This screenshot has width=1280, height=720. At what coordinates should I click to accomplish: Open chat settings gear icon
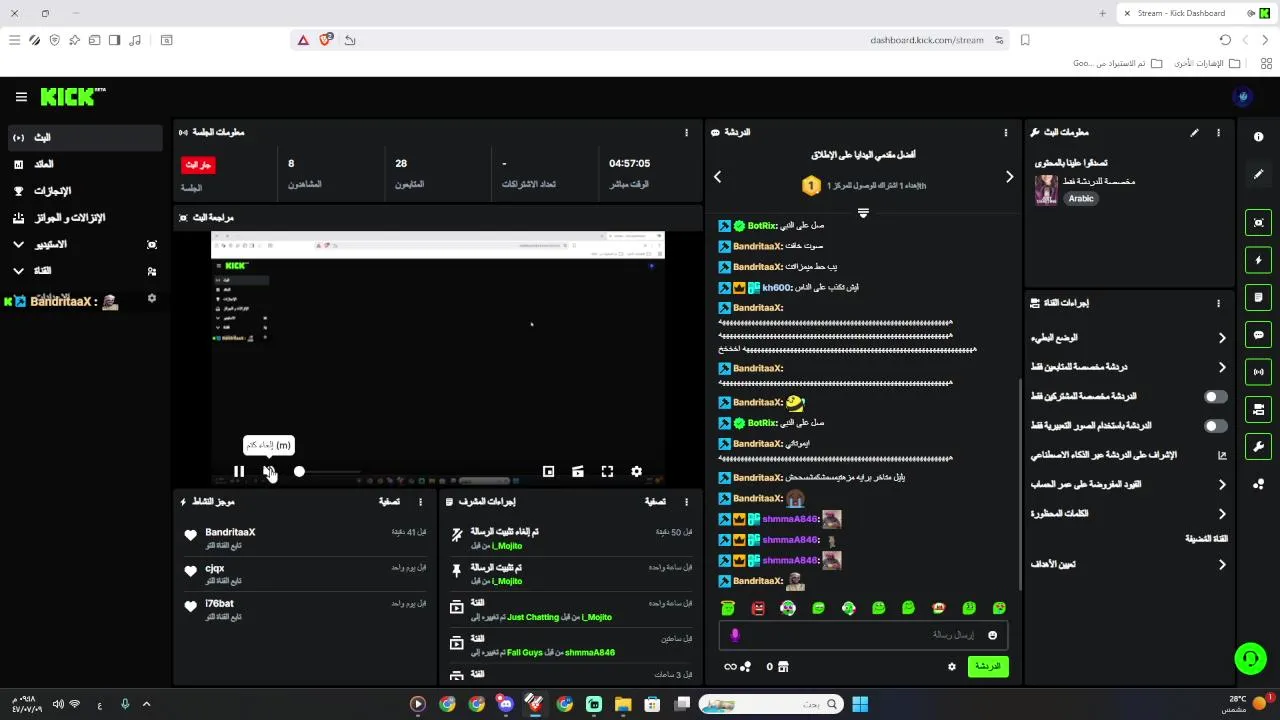tap(952, 666)
